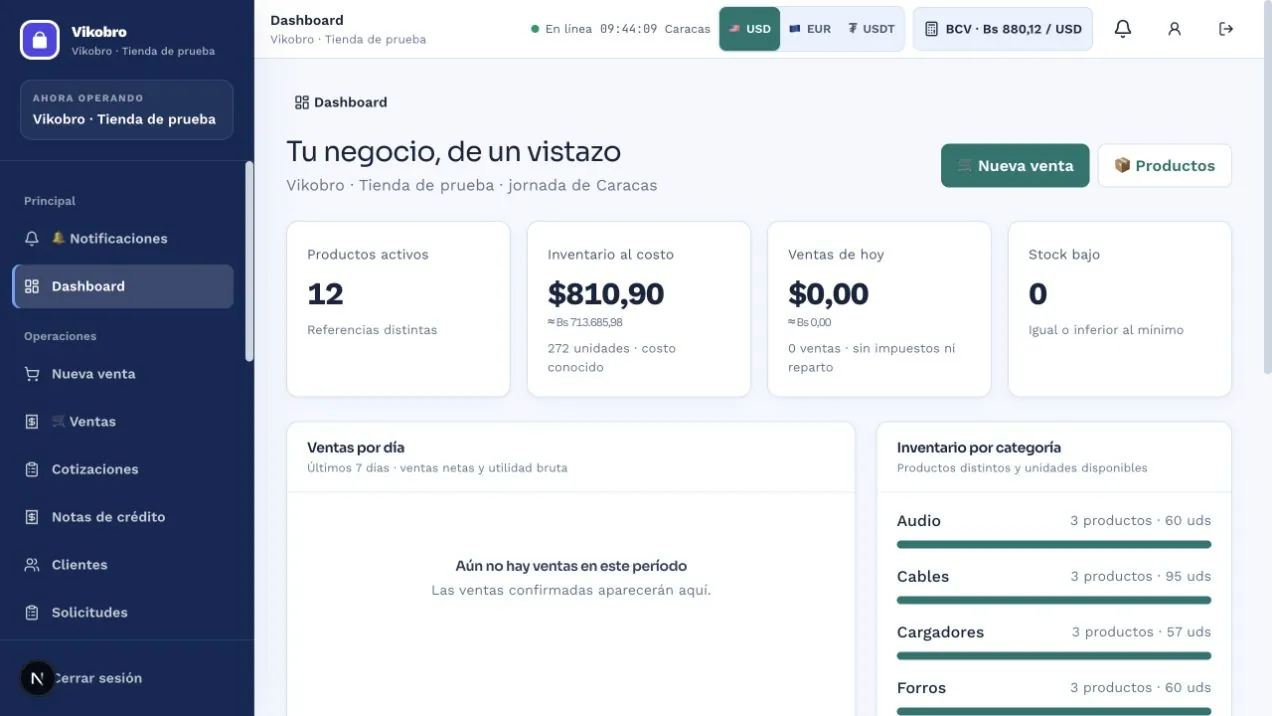
Task: Click the Productos button
Action: tap(1165, 166)
